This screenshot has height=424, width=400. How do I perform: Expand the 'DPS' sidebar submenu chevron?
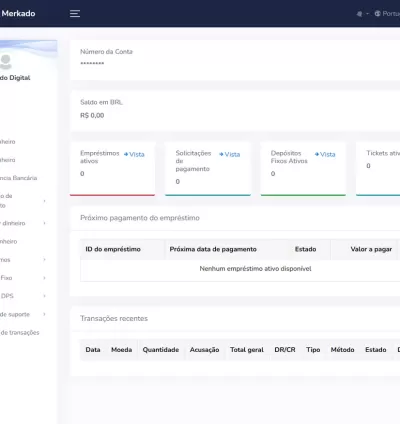[44, 296]
